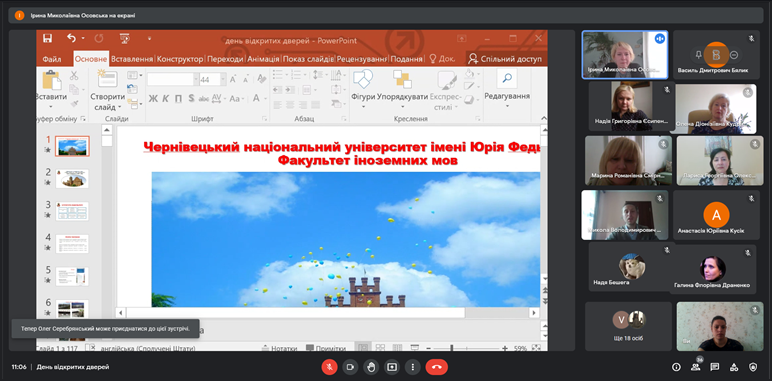The image size is (772, 381).
Task: Expand the undo history dropdown arrow
Action: (83, 38)
